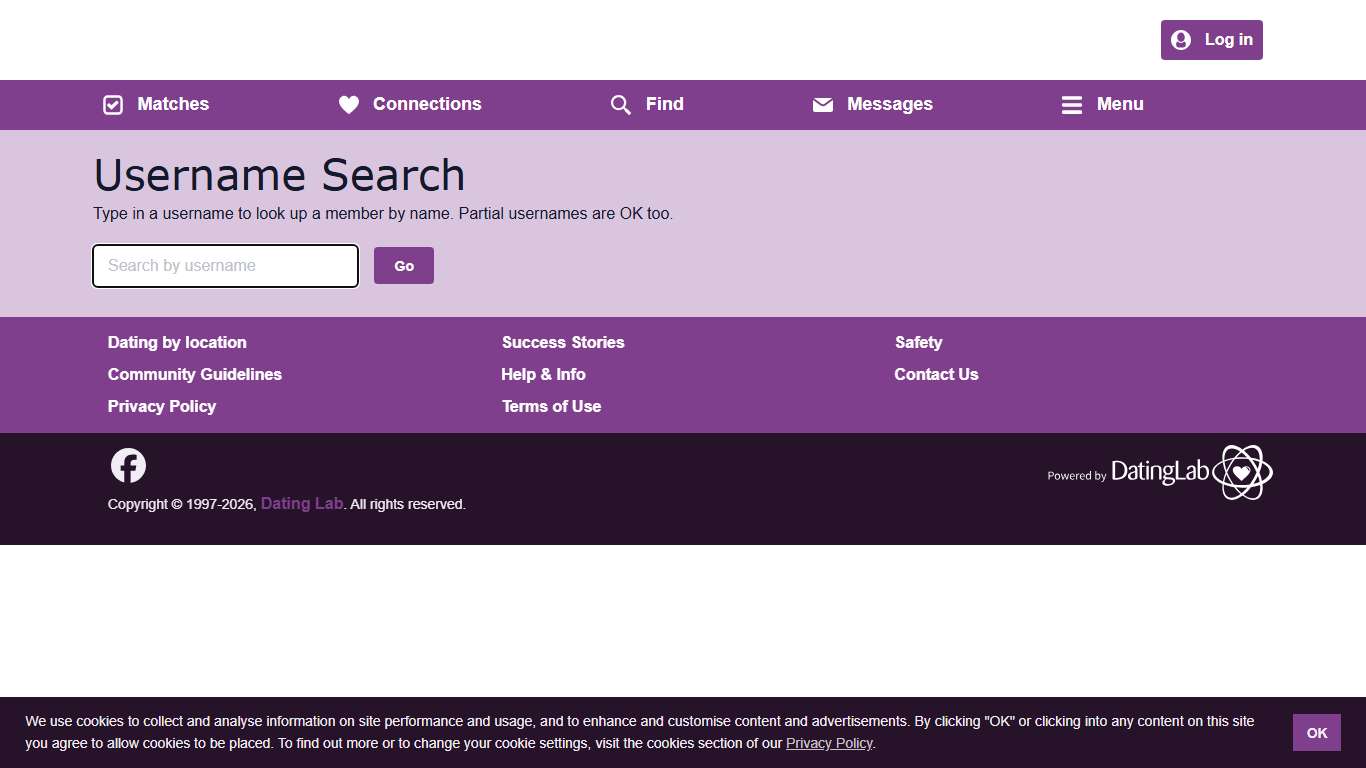Click the Connections heart icon
This screenshot has width=1366, height=768.
point(348,104)
